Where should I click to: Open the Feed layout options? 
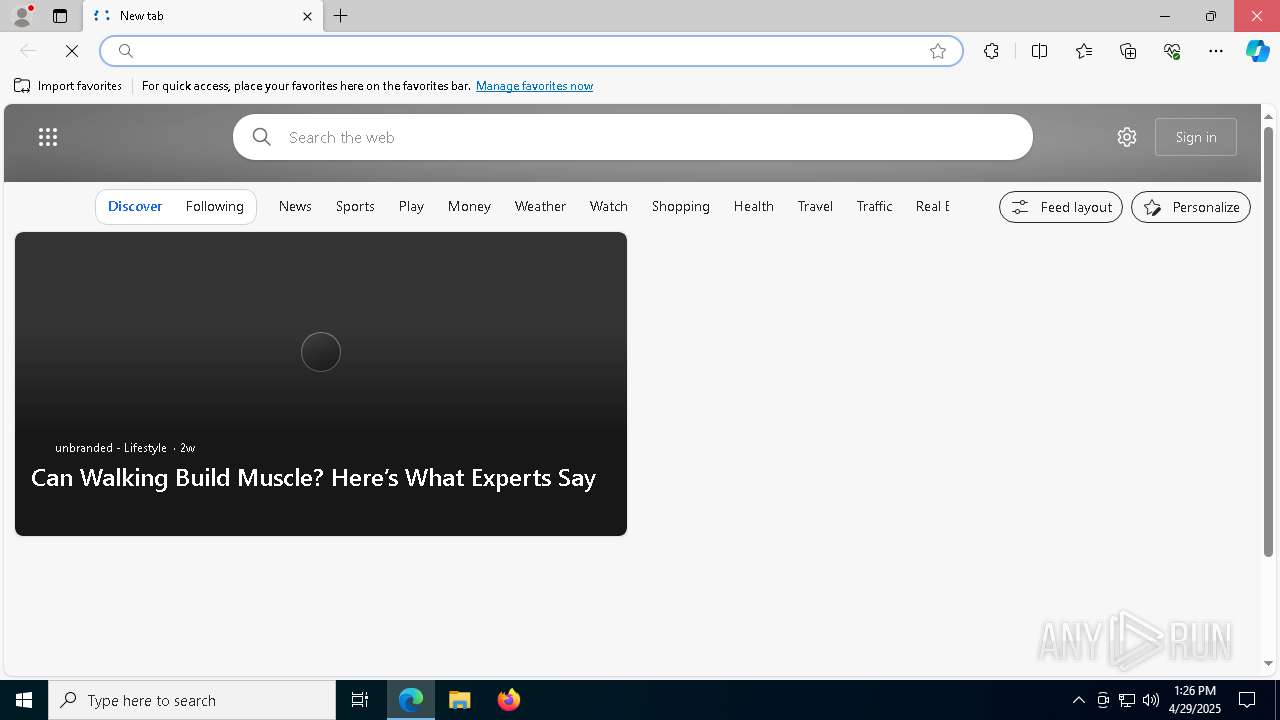[x=1061, y=207]
